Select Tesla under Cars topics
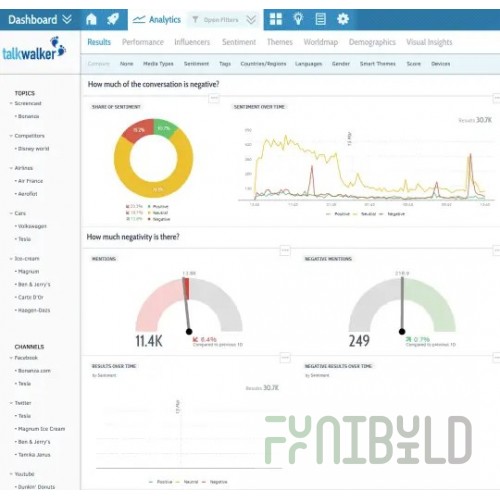500x500 pixels. tap(24, 239)
